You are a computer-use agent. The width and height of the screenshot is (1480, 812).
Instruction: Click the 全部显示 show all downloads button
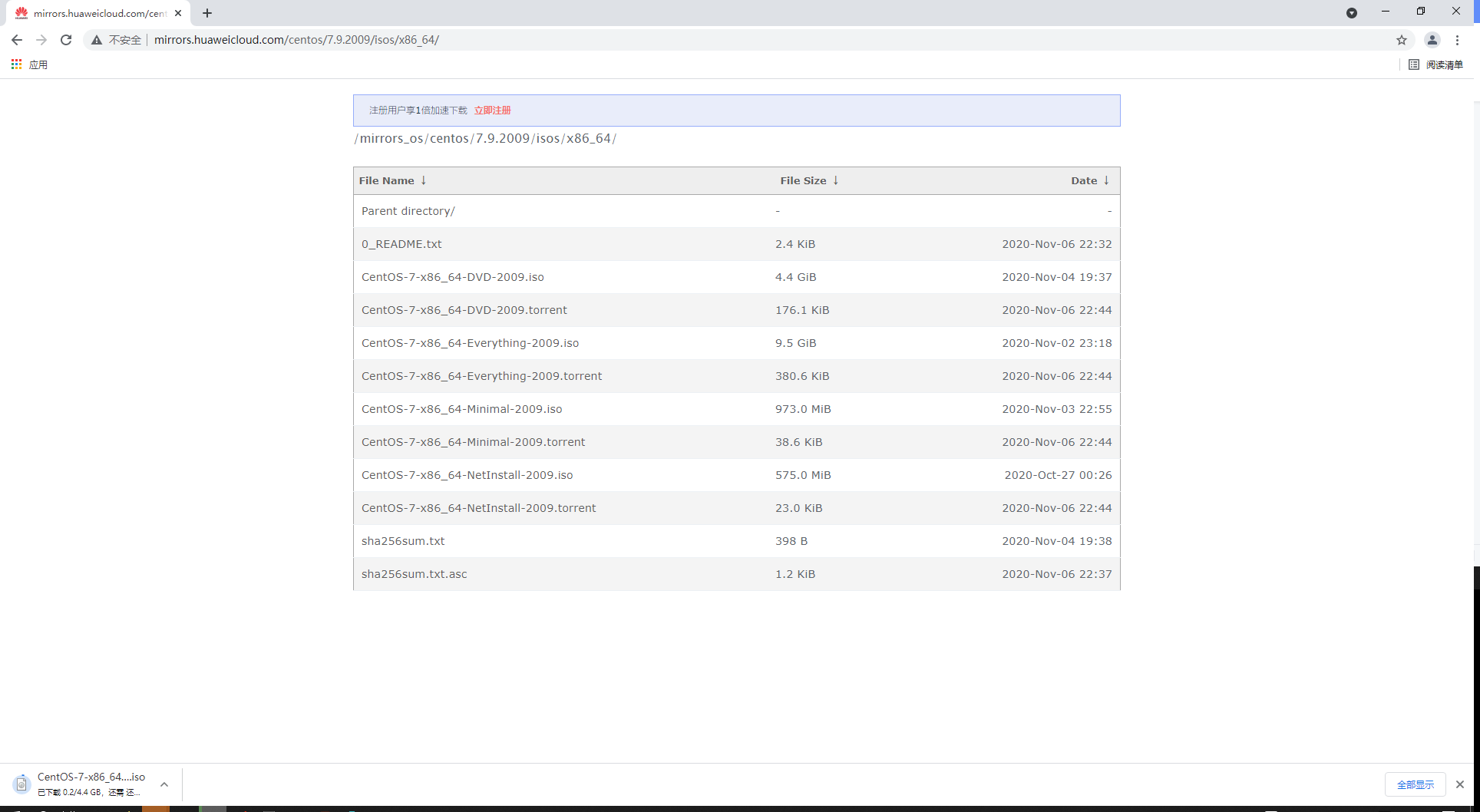point(1416,784)
